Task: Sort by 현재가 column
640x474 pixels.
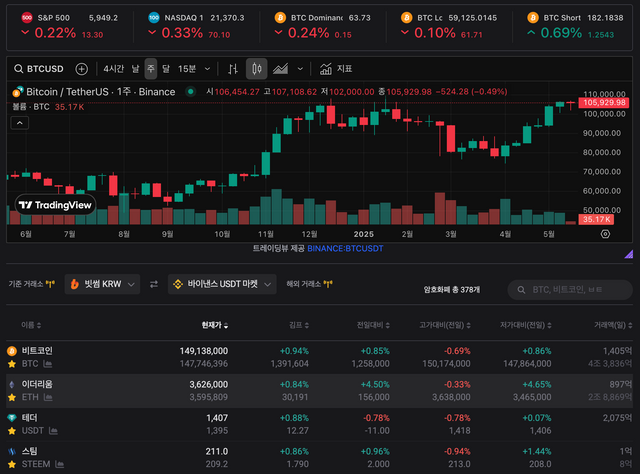Action: [215, 325]
